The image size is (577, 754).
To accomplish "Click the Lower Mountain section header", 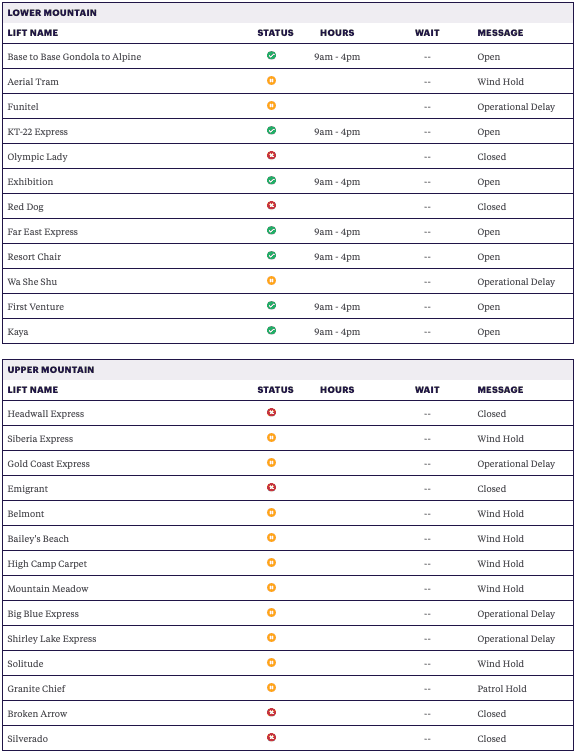I will pyautogui.click(x=52, y=13).
